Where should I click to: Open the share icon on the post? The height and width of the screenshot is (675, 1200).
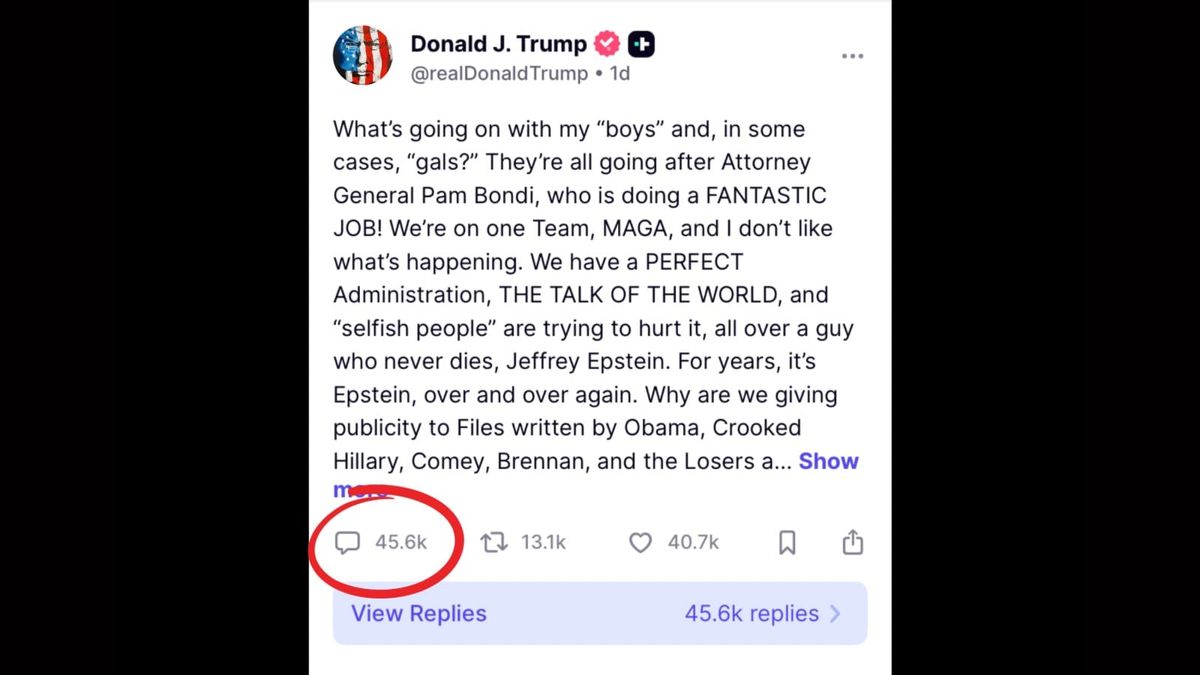click(x=852, y=541)
